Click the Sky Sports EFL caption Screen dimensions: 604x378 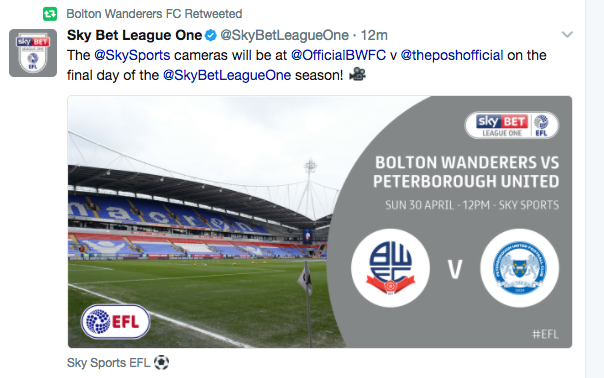[118, 363]
